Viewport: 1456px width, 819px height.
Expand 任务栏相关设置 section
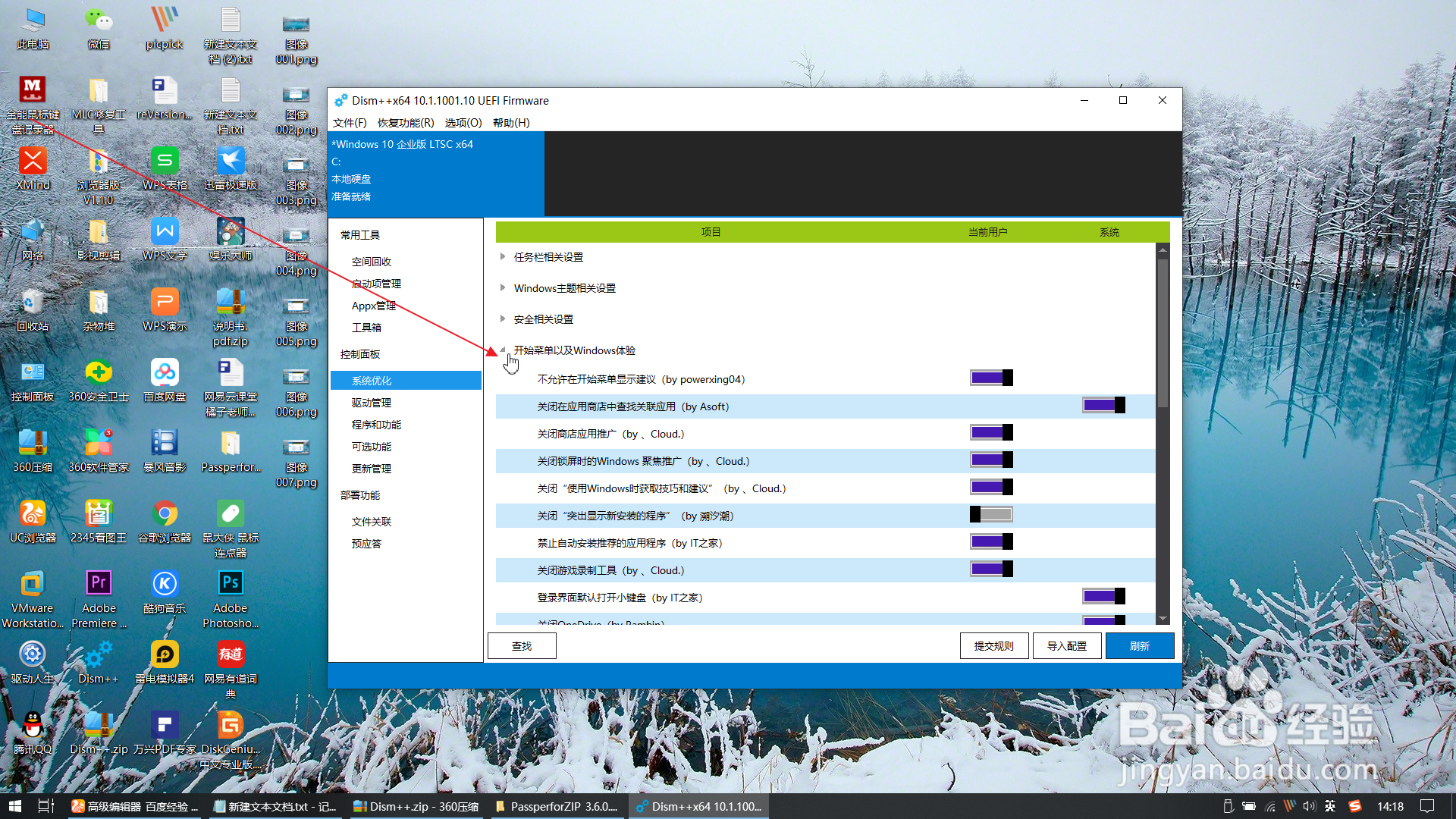pos(503,256)
